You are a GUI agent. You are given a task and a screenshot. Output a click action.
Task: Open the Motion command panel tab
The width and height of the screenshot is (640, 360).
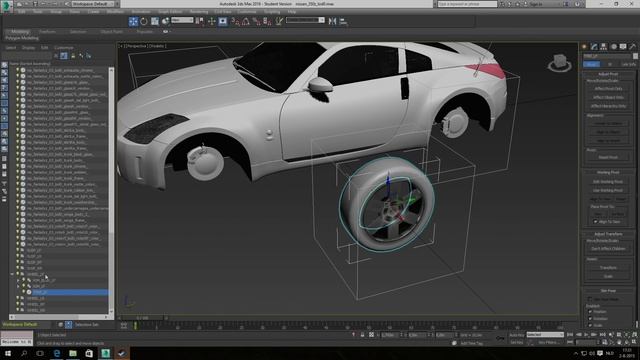point(613,47)
